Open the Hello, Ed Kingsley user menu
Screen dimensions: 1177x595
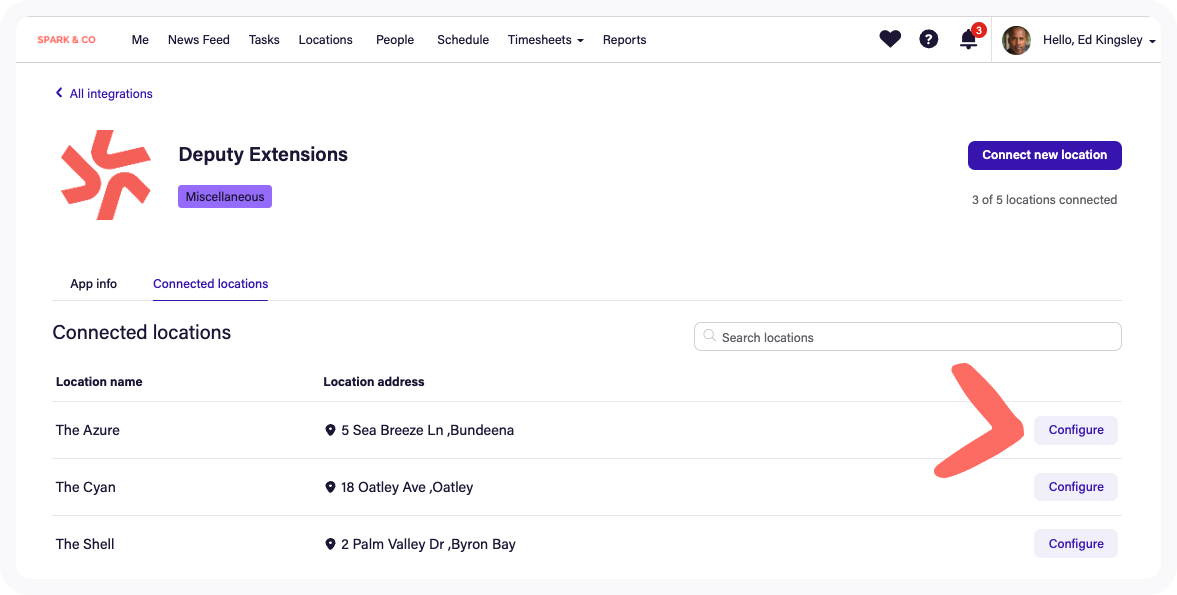1100,40
